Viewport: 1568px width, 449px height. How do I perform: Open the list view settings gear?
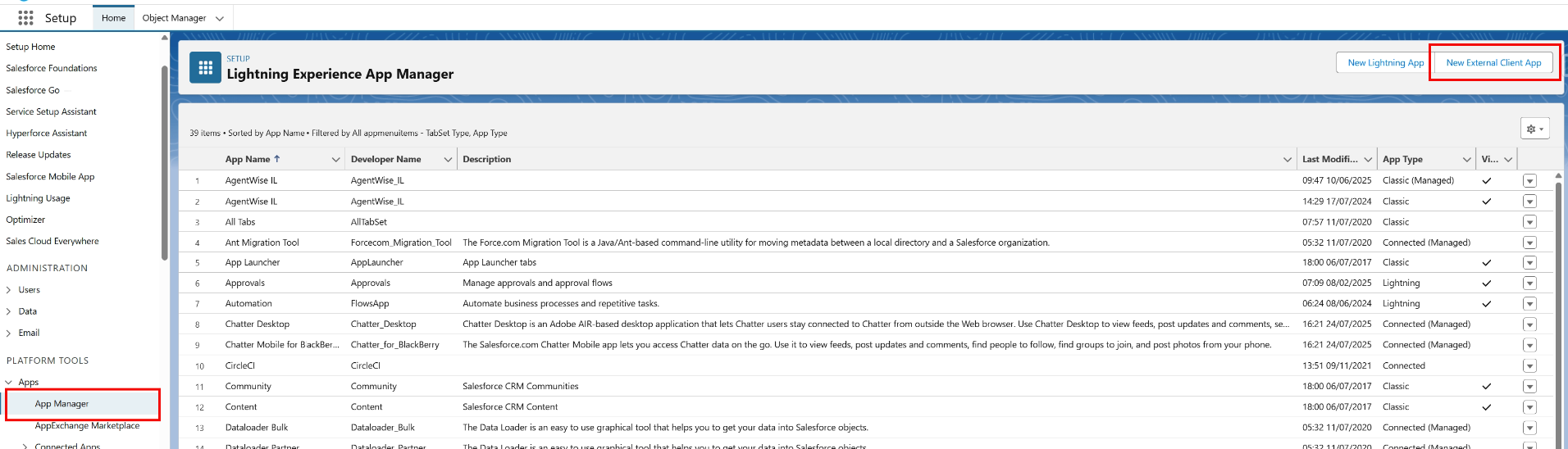(1534, 129)
